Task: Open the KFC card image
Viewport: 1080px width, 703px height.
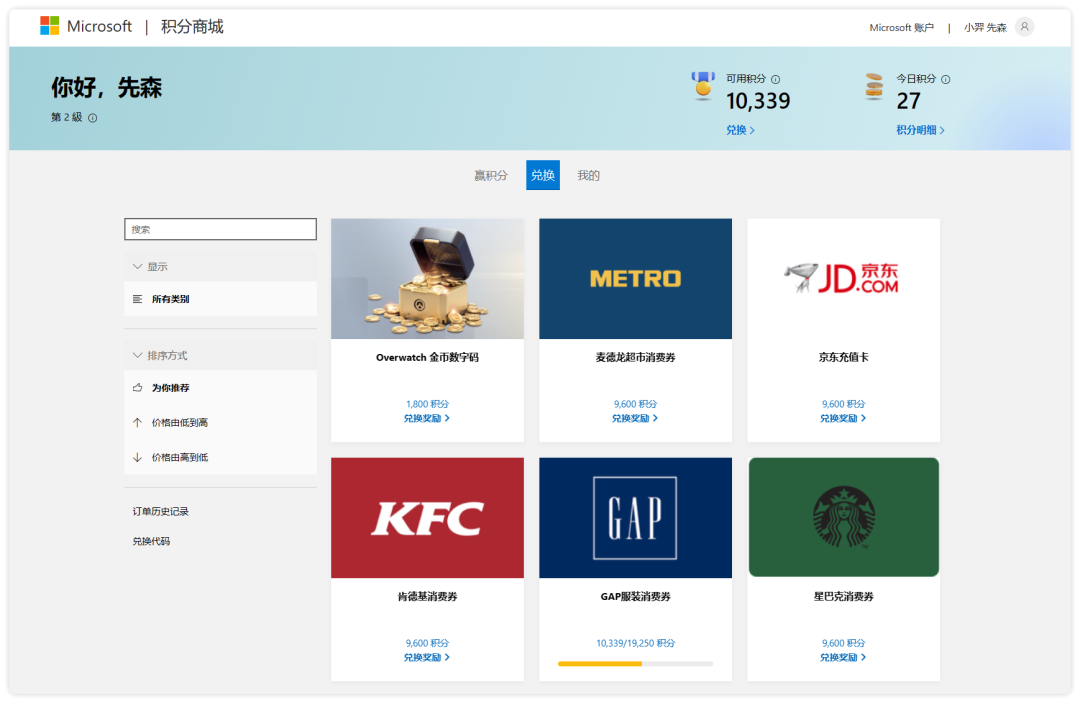Action: 427,518
